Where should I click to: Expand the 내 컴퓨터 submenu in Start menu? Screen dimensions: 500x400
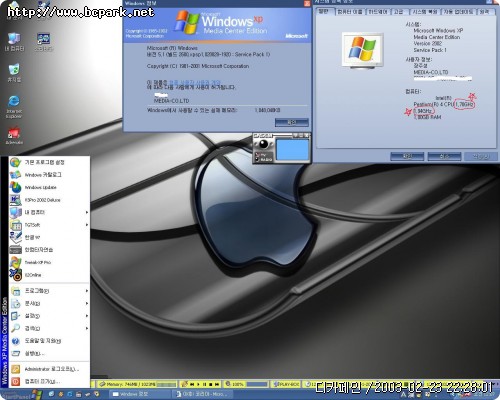[x=49, y=212]
